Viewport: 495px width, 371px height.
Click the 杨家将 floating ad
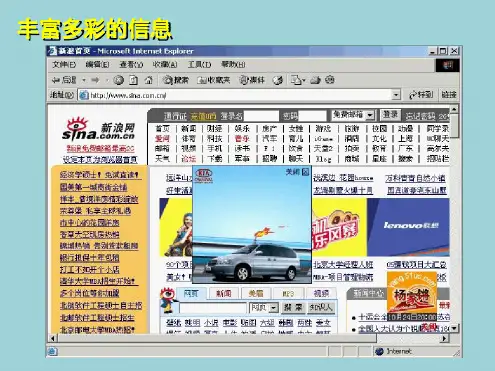coord(412,296)
